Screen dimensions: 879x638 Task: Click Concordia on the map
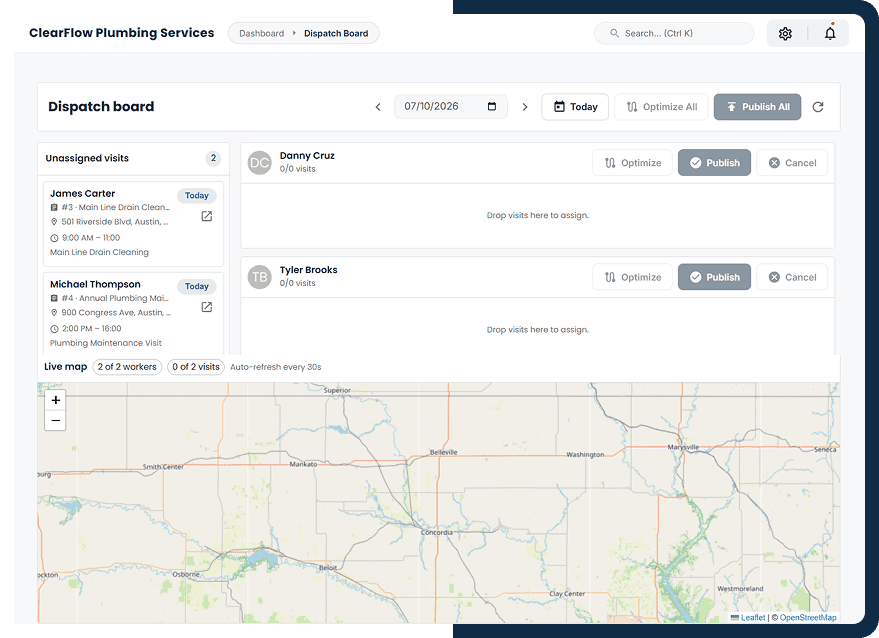[x=437, y=532]
